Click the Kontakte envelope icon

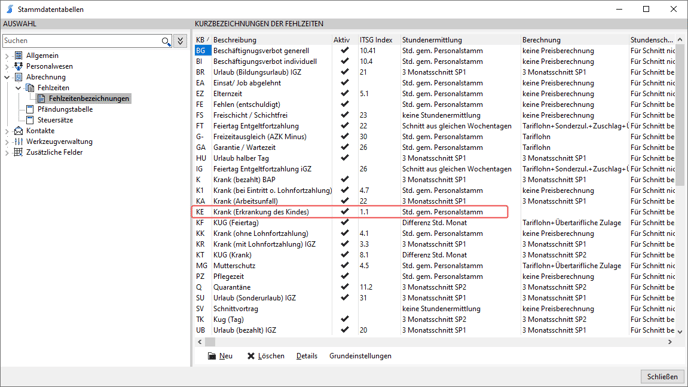[x=18, y=131]
